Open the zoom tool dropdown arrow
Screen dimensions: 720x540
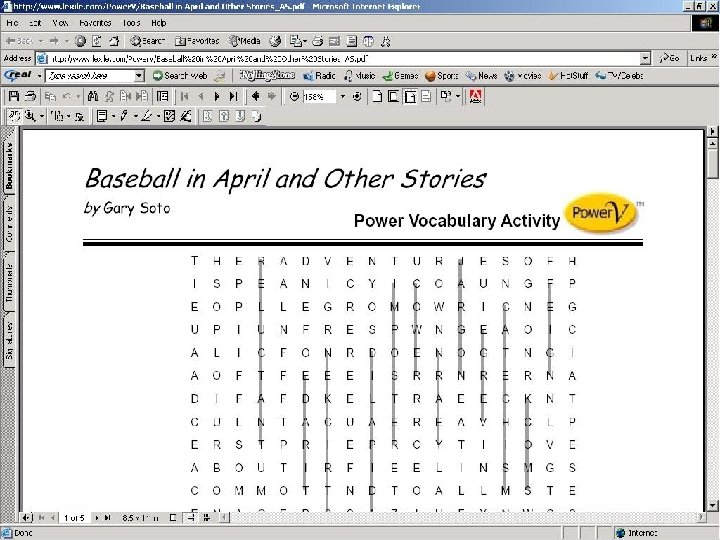coord(42,116)
